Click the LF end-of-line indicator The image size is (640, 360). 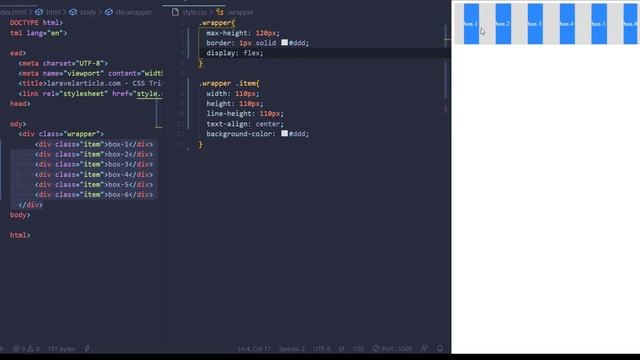pos(341,349)
